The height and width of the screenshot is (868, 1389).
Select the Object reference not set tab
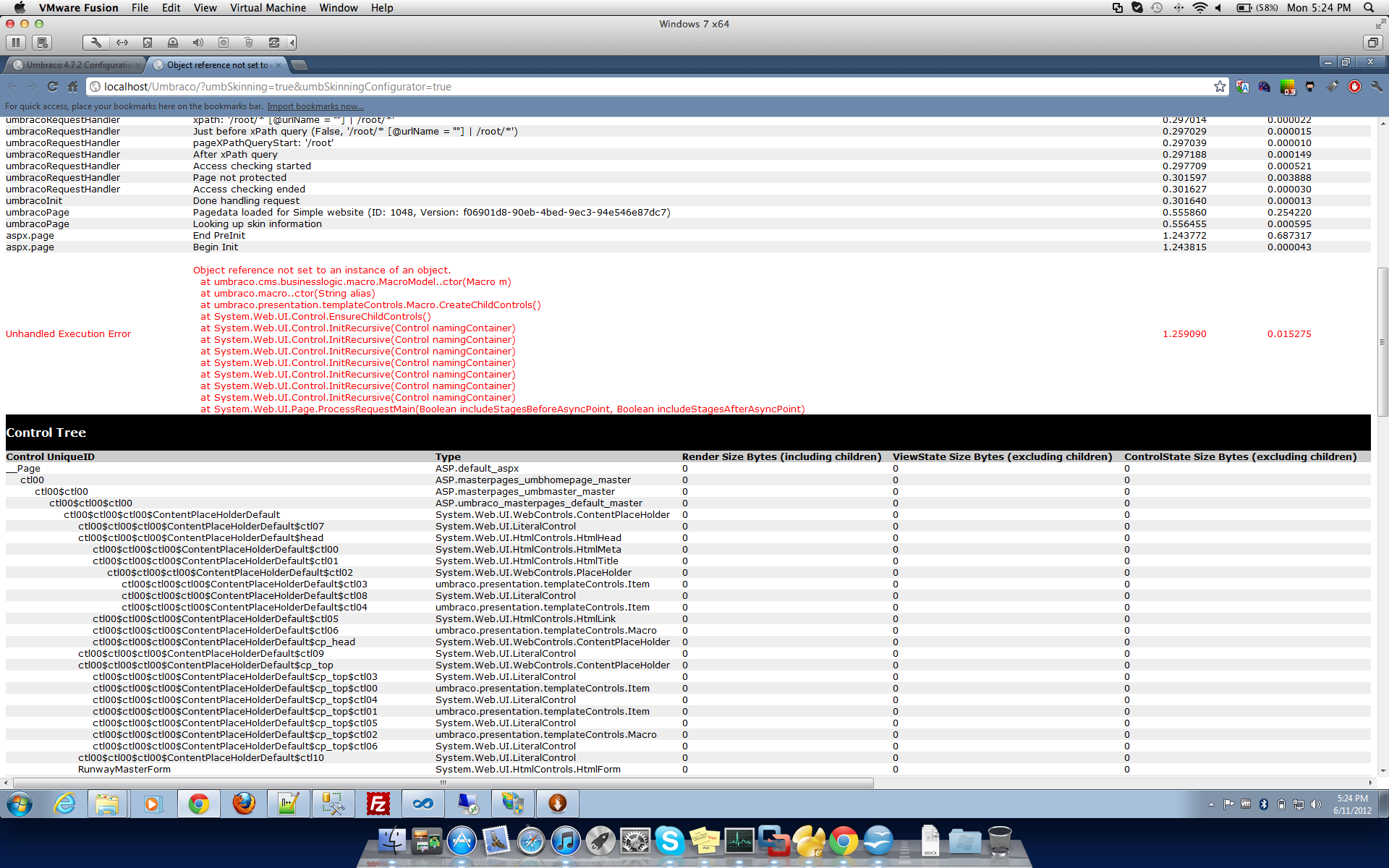217,65
